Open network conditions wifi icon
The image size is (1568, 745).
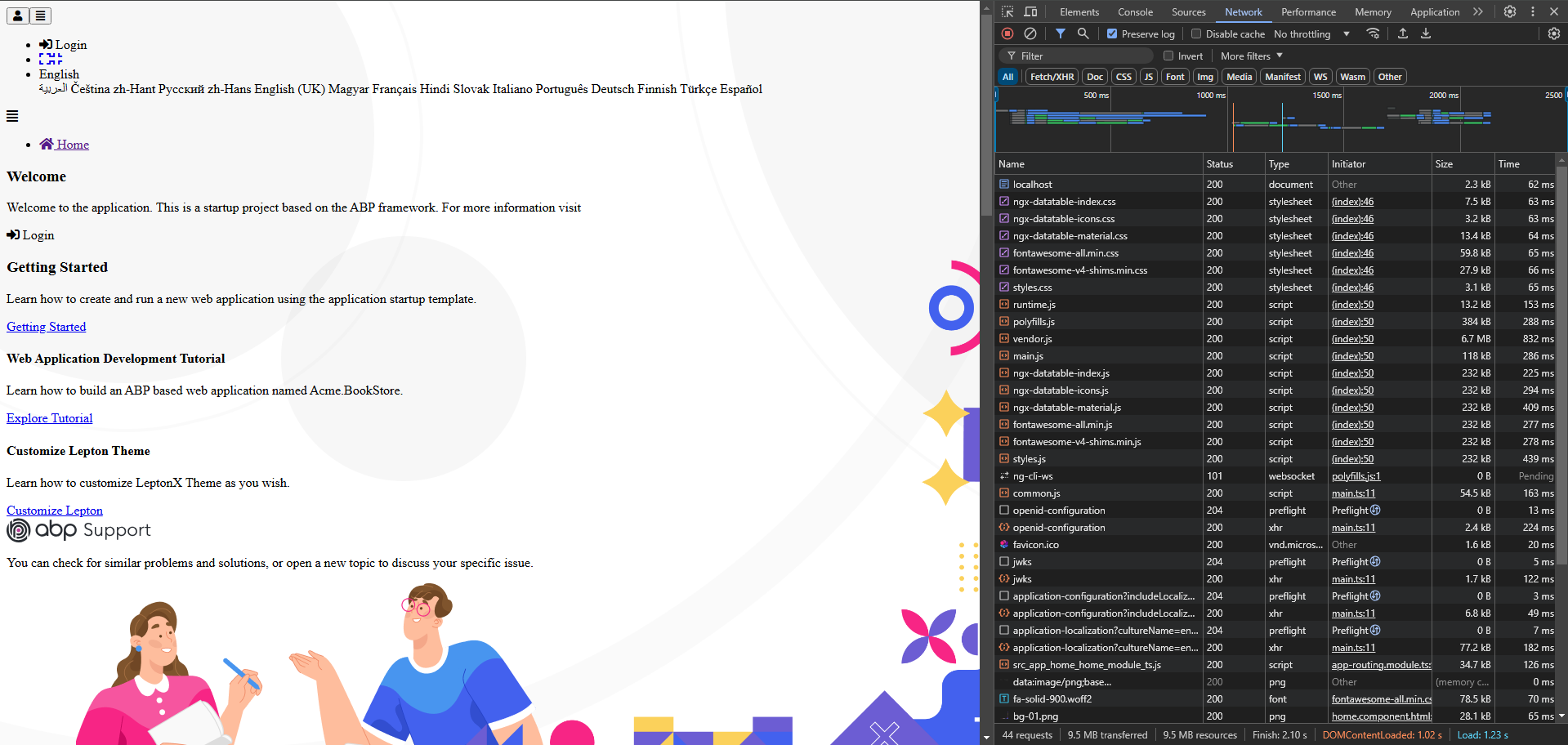point(1373,33)
